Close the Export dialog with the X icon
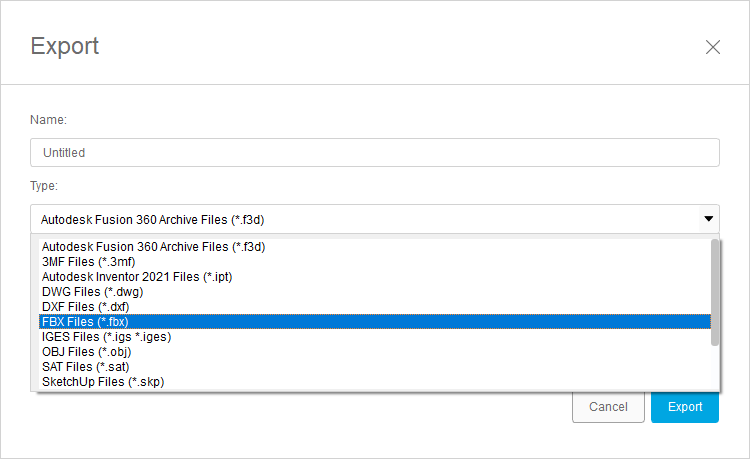 click(x=713, y=47)
